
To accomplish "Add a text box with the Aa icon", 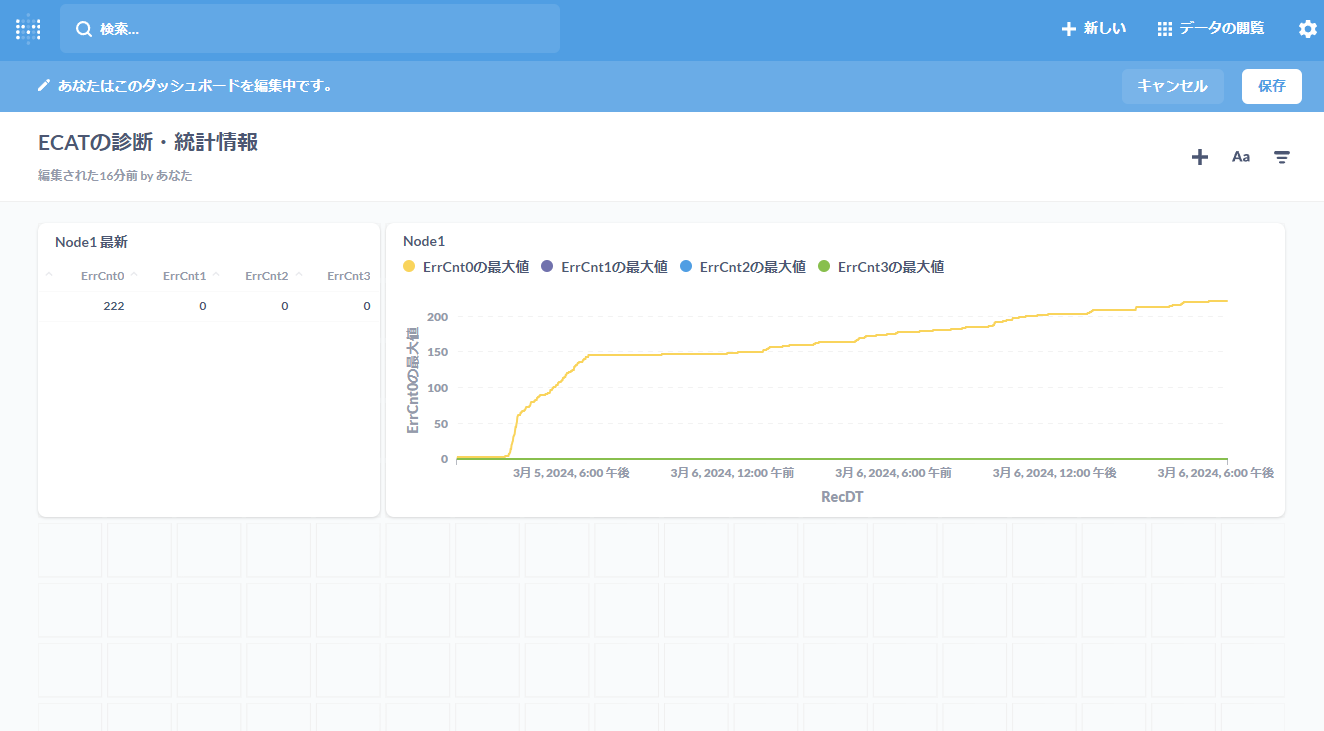I will (1241, 157).
